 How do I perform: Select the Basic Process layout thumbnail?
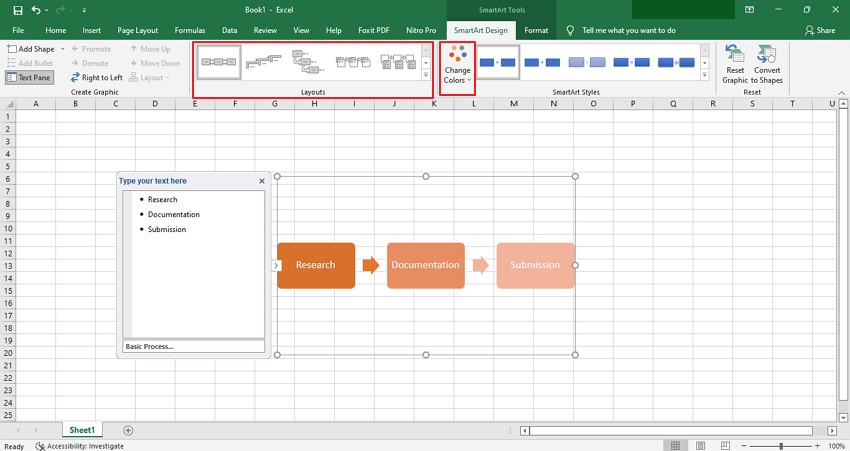[x=219, y=62]
